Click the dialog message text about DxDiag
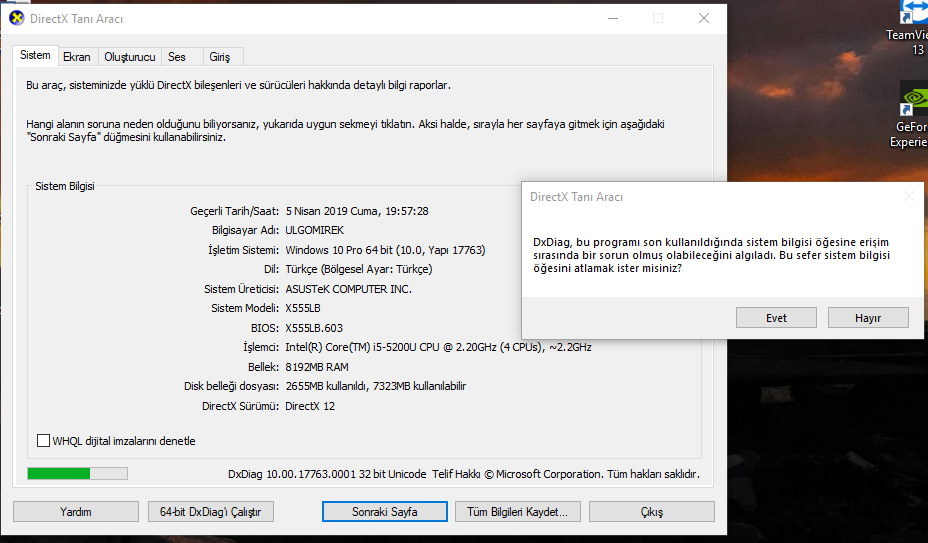This screenshot has width=928, height=543. [711, 255]
